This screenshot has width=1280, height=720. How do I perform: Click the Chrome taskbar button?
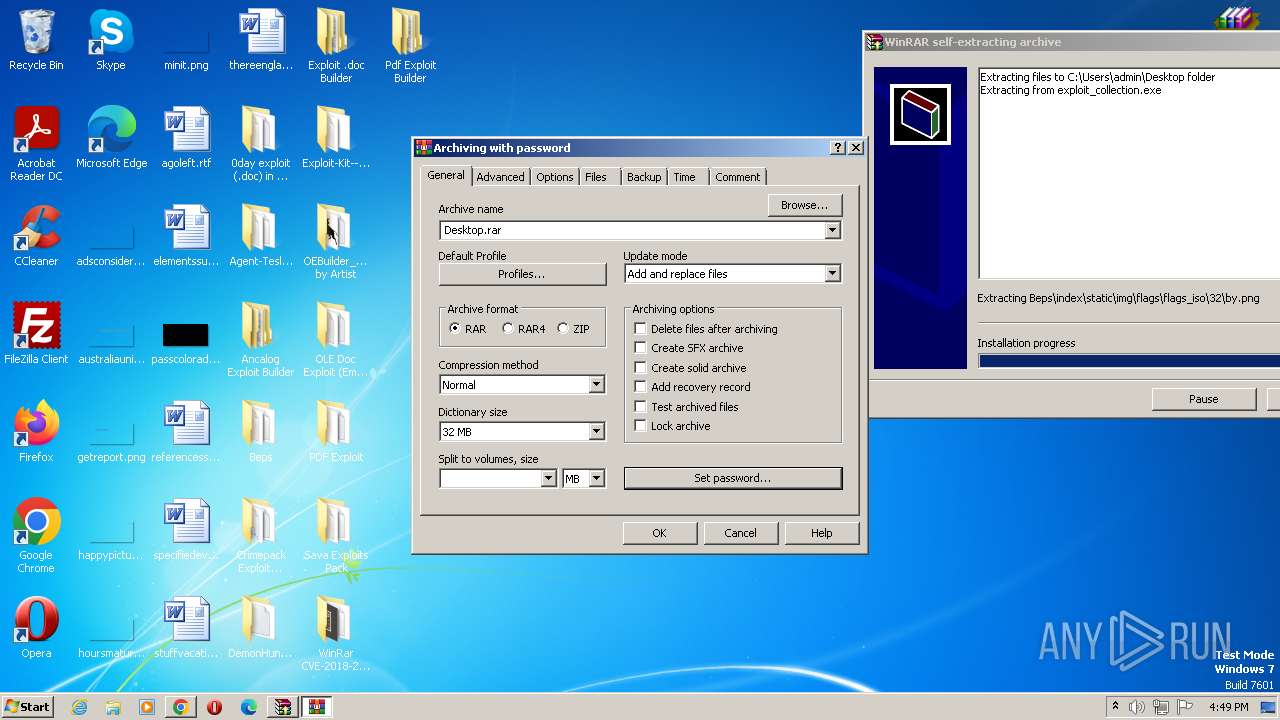click(181, 707)
